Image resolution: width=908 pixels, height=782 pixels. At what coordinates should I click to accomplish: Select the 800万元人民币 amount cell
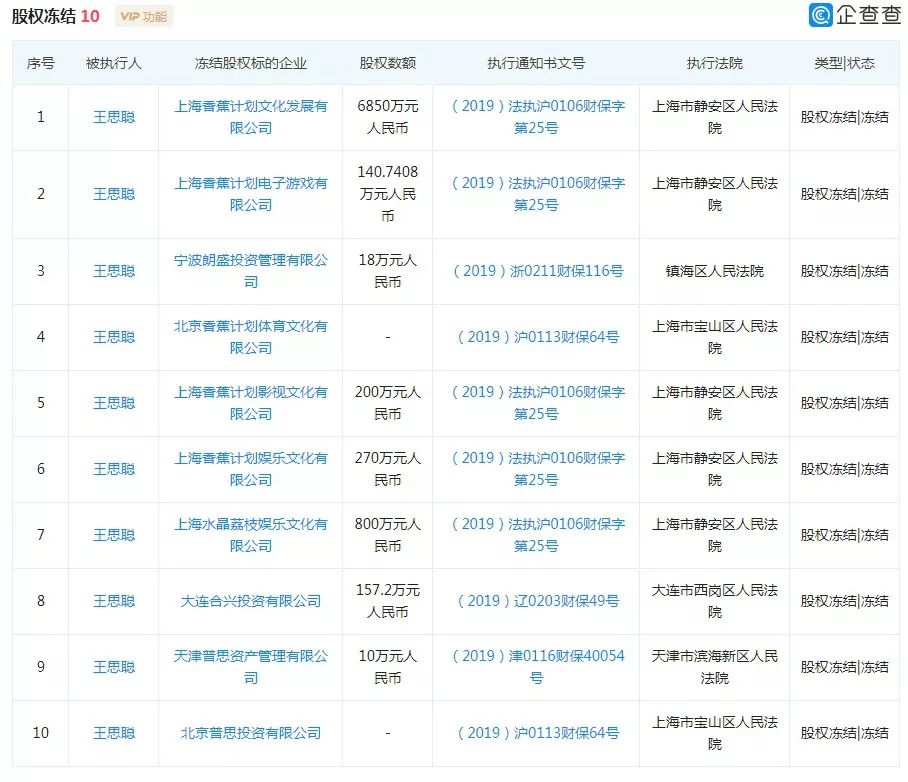tap(387, 535)
